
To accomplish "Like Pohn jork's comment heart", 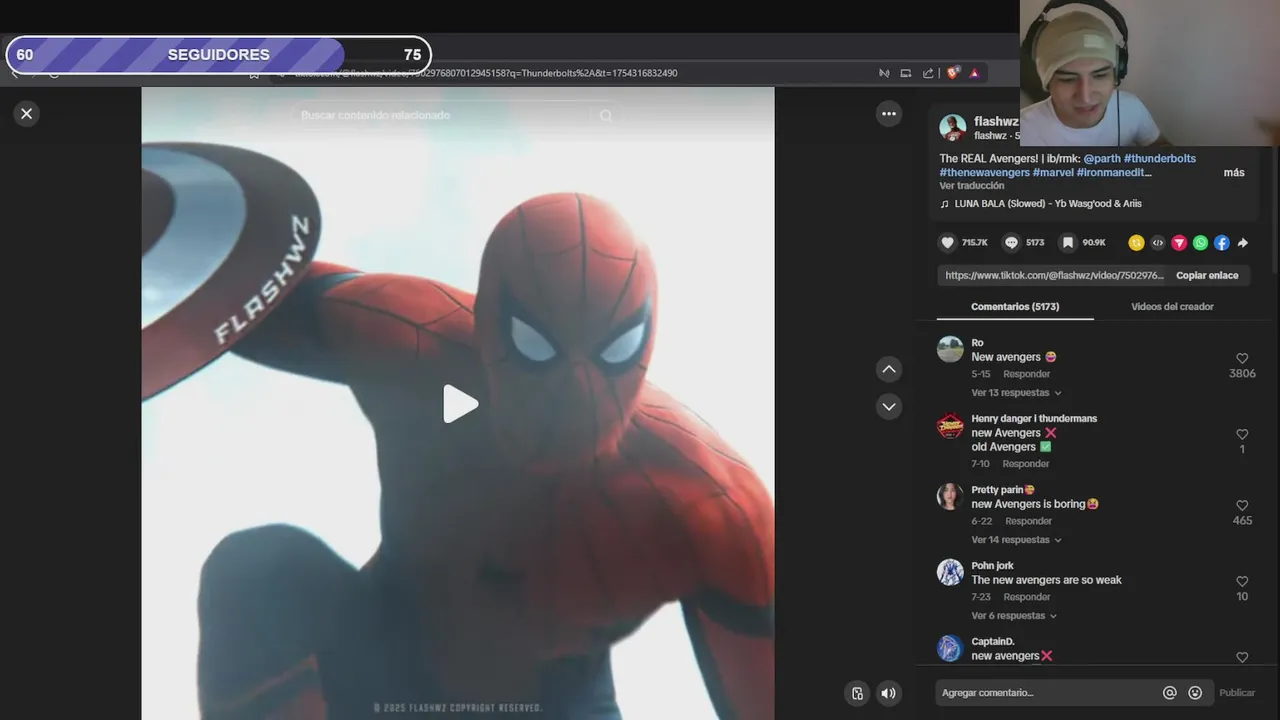I will (1242, 581).
